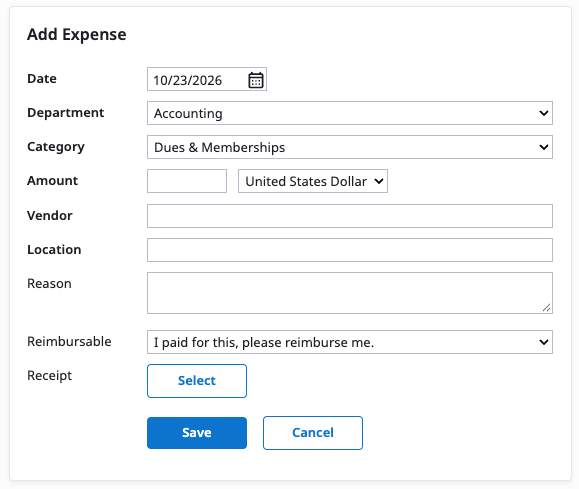The image size is (579, 489).
Task: Cancel adding the expense
Action: [x=313, y=433]
